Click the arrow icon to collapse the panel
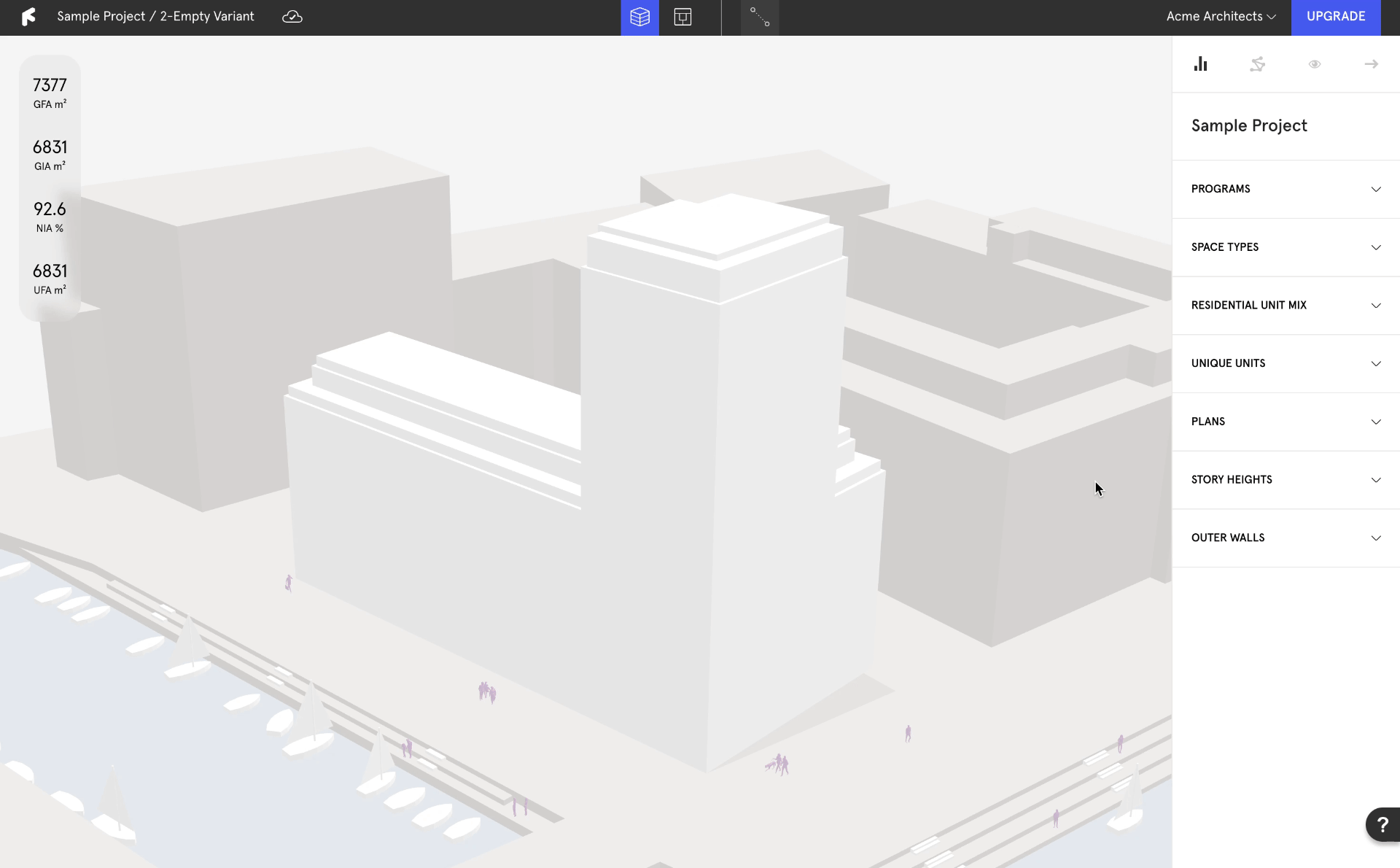The height and width of the screenshot is (868, 1400). tap(1372, 64)
